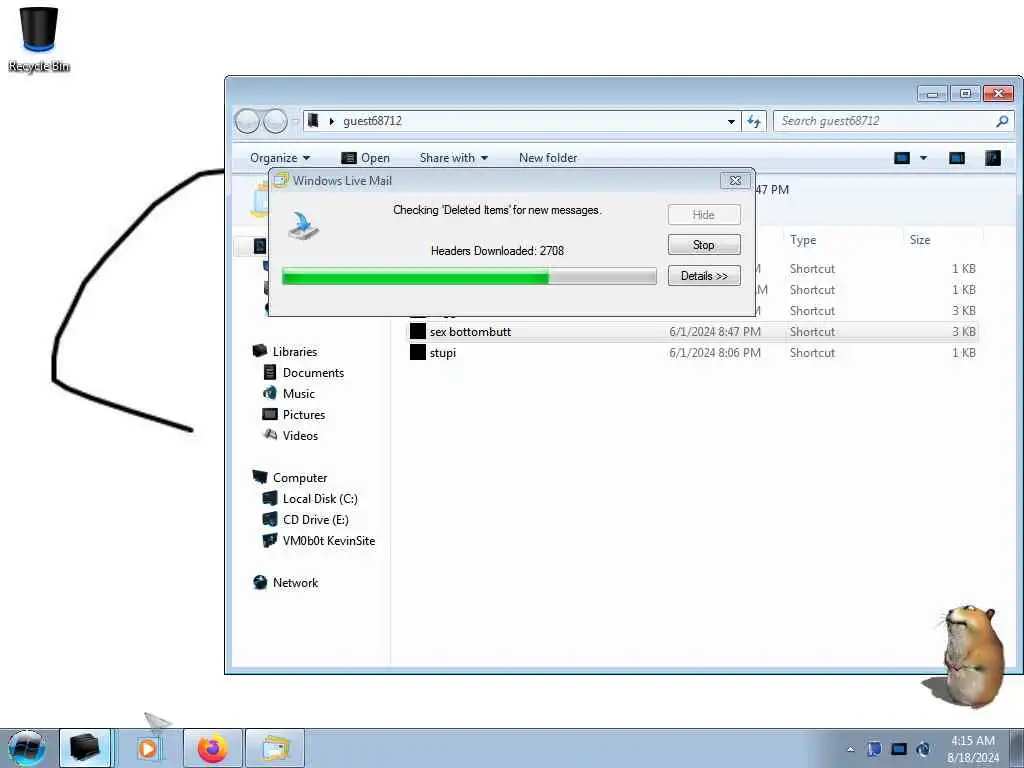Close the Windows Live Mail dialog
The height and width of the screenshot is (768, 1024).
[x=735, y=181]
